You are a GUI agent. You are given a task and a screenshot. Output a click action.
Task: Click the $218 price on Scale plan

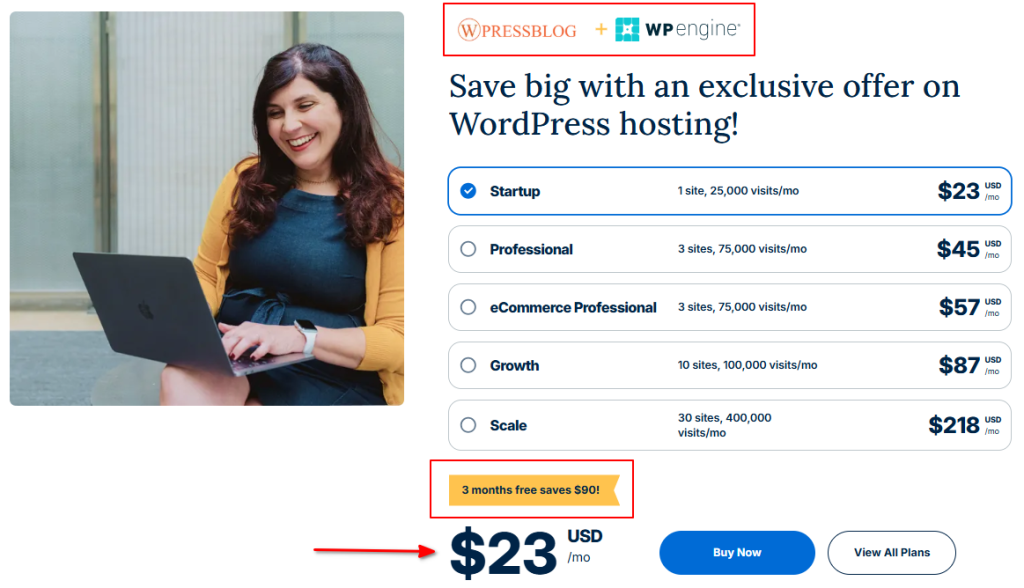pyautogui.click(x=953, y=425)
